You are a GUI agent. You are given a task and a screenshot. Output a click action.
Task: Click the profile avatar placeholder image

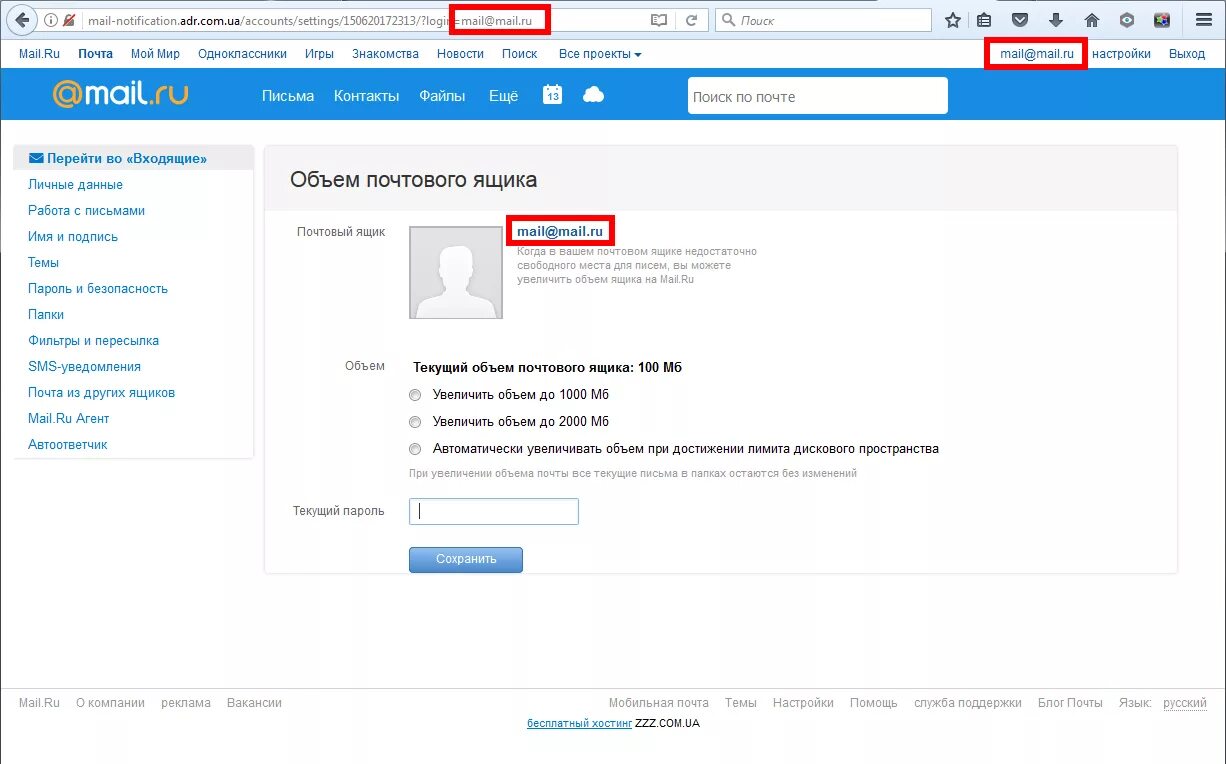[x=456, y=272]
